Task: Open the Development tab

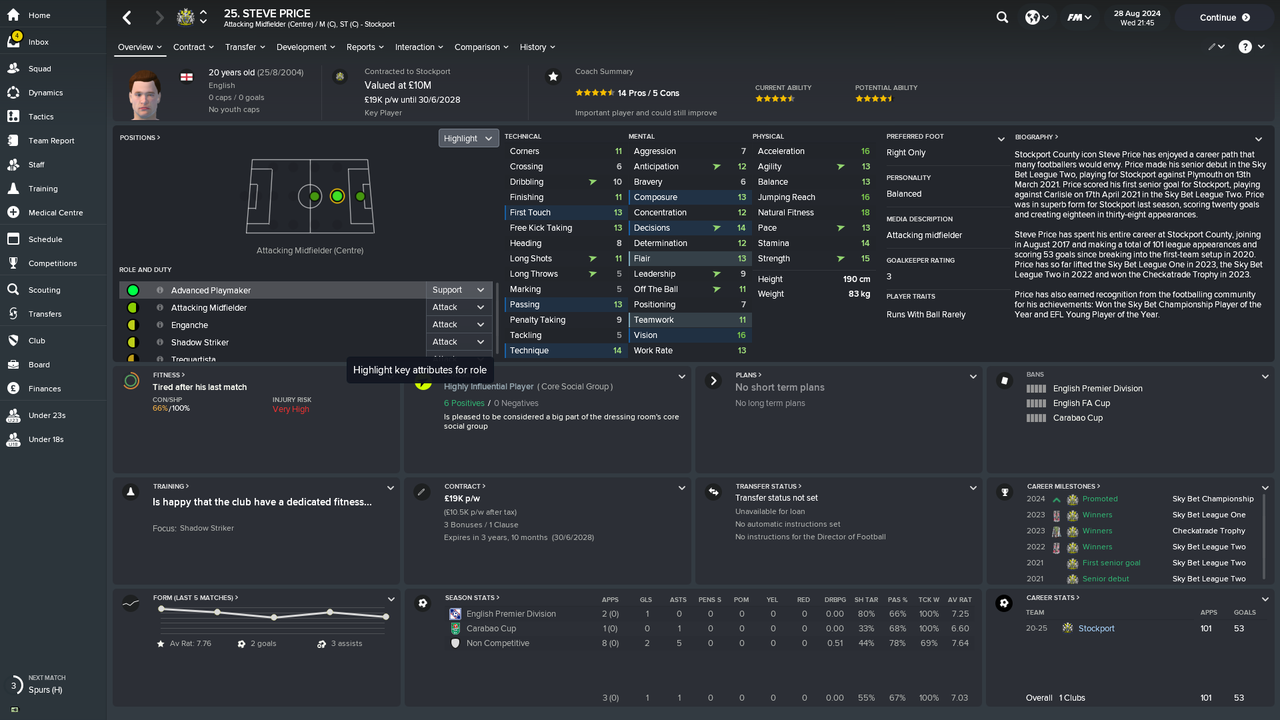Action: pos(303,47)
